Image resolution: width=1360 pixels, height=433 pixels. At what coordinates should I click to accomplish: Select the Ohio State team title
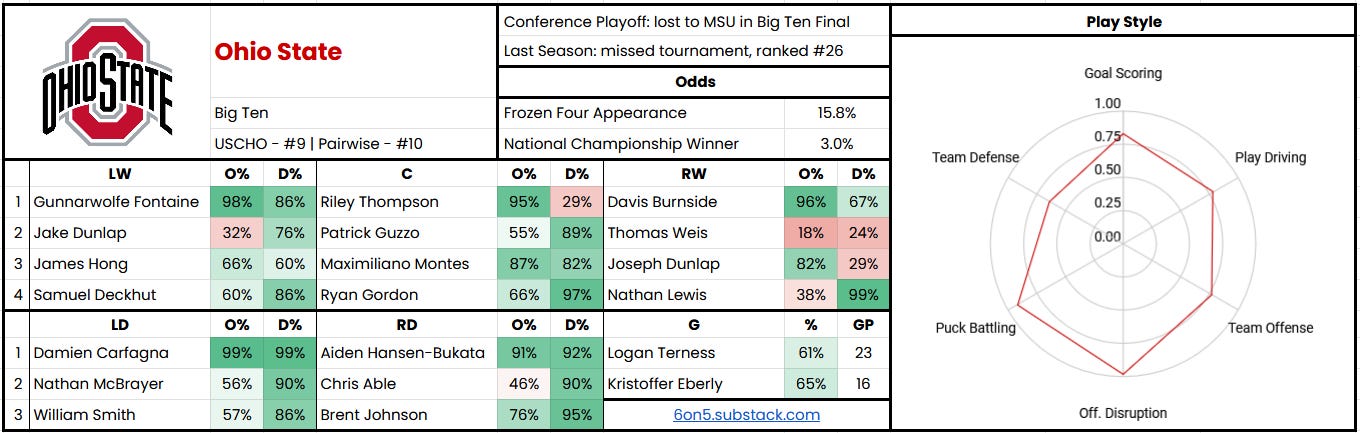(278, 52)
